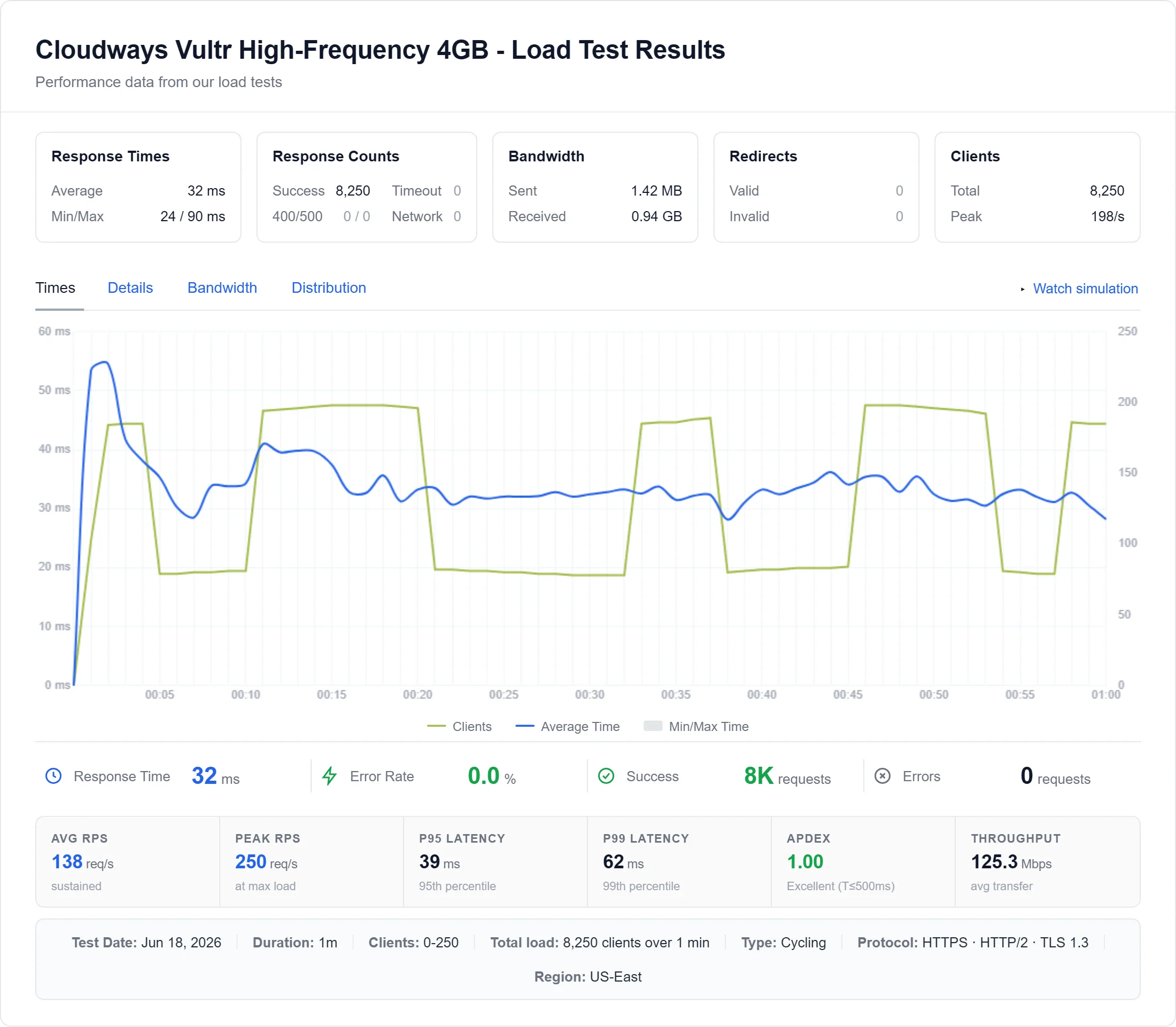Select the Bandwidth card heading

(x=546, y=157)
